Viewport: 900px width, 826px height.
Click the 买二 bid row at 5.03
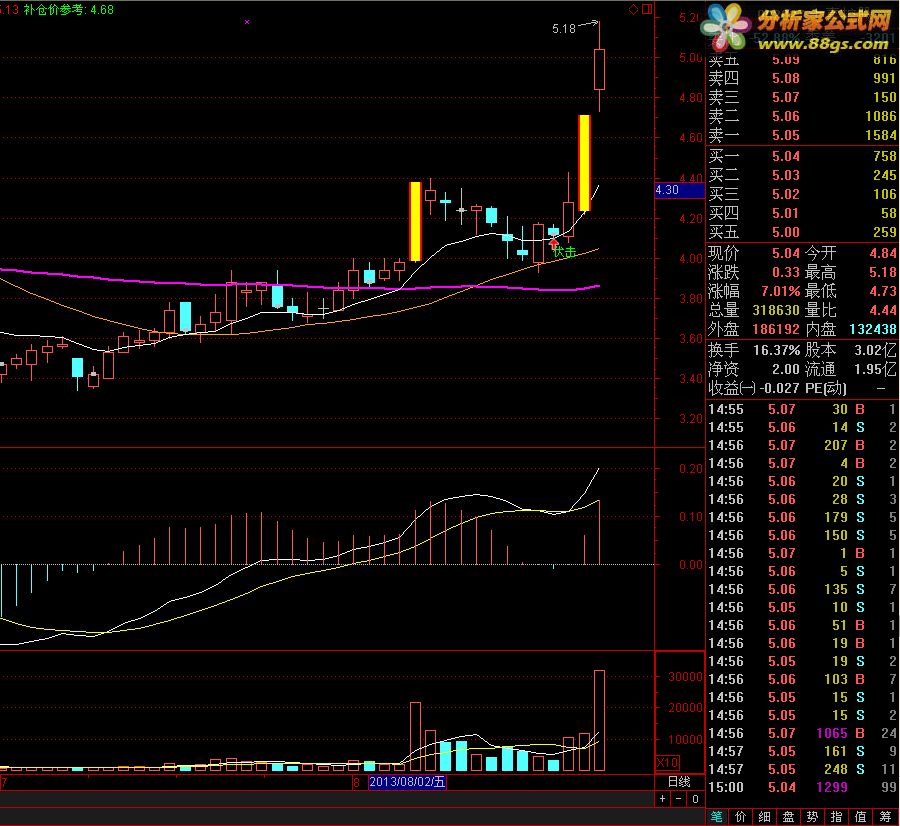[x=802, y=175]
